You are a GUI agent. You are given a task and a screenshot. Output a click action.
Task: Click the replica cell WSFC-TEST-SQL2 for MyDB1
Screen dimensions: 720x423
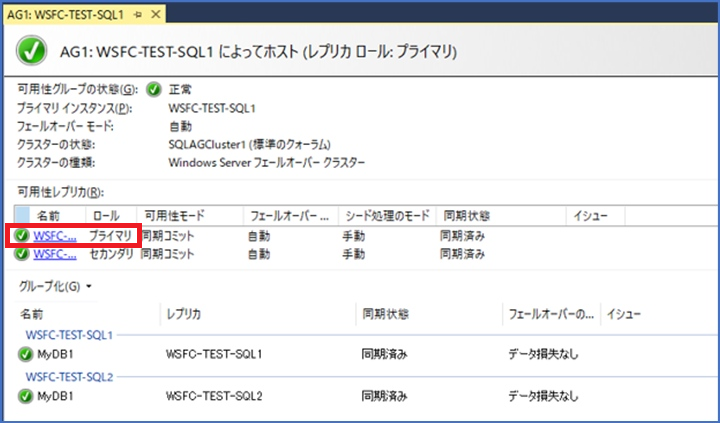pos(214,396)
